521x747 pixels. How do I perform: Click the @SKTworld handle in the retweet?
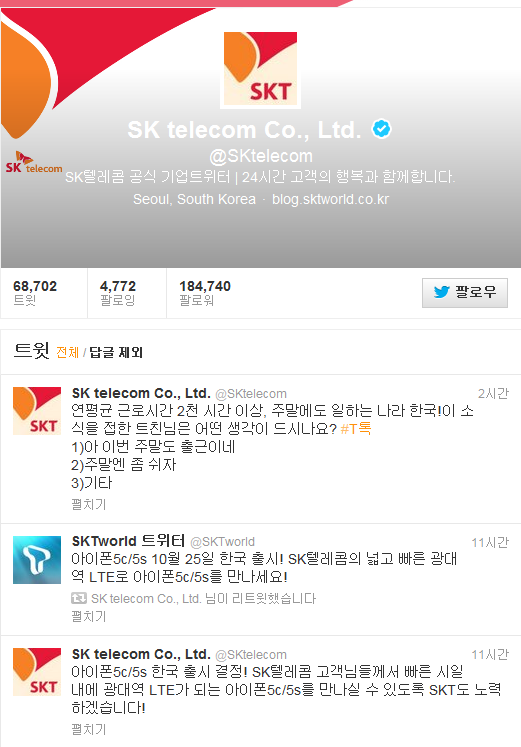pyautogui.click(x=222, y=542)
